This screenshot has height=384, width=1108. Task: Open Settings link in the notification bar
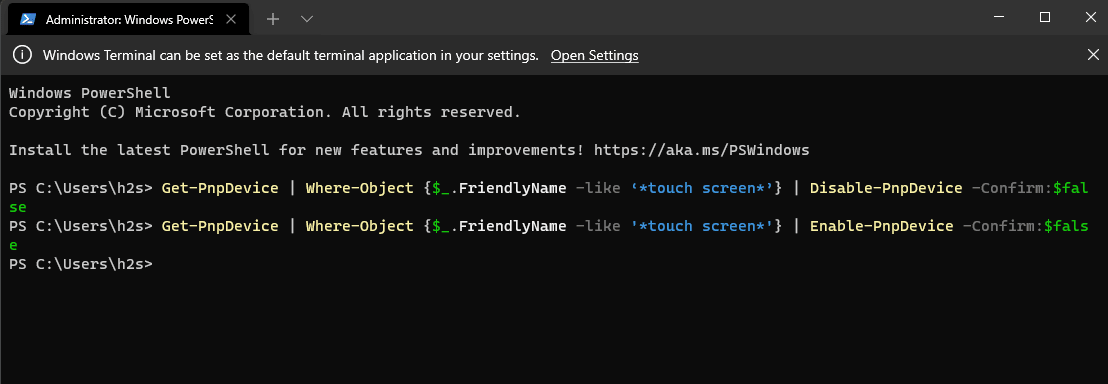point(594,55)
